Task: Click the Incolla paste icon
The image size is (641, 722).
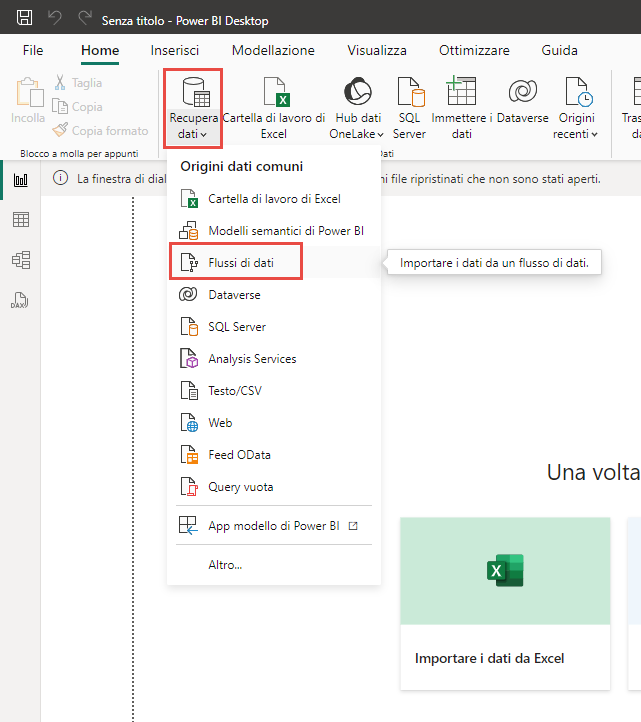Action: pyautogui.click(x=29, y=92)
